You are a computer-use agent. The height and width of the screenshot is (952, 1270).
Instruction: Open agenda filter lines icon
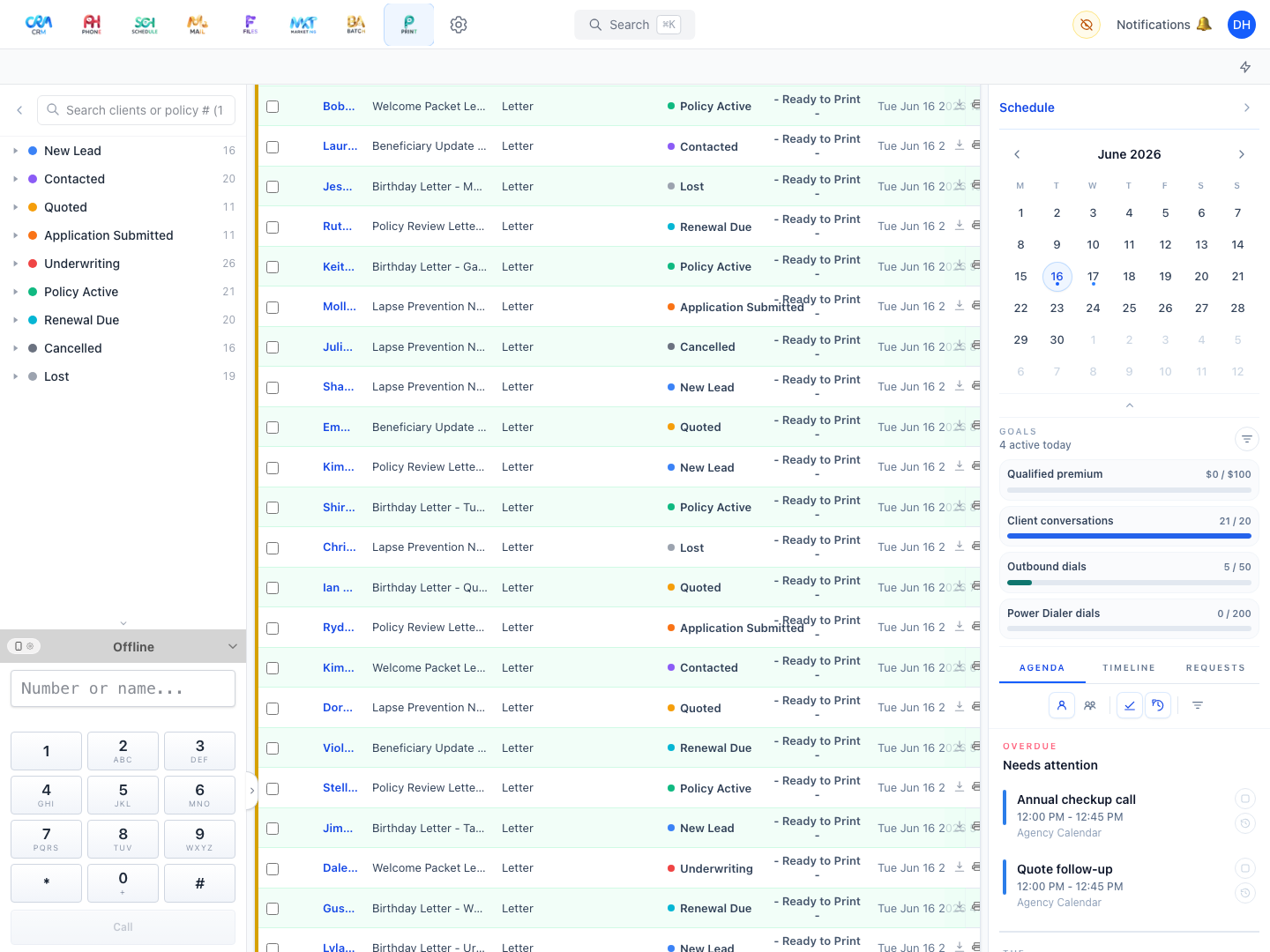click(1198, 705)
